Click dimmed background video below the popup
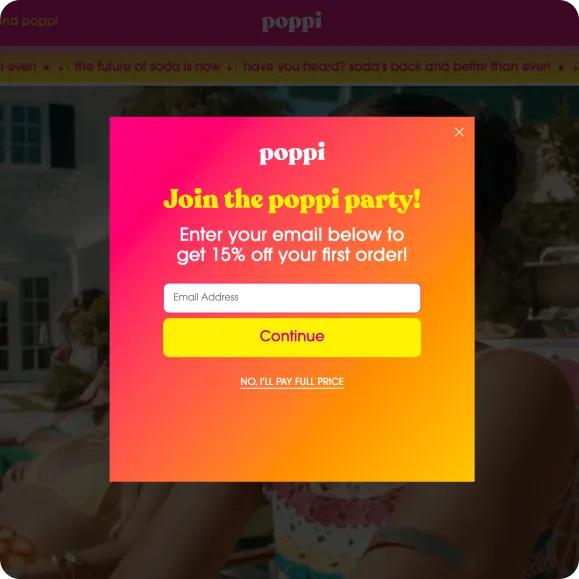Screen dimensions: 579x579 click(292, 530)
